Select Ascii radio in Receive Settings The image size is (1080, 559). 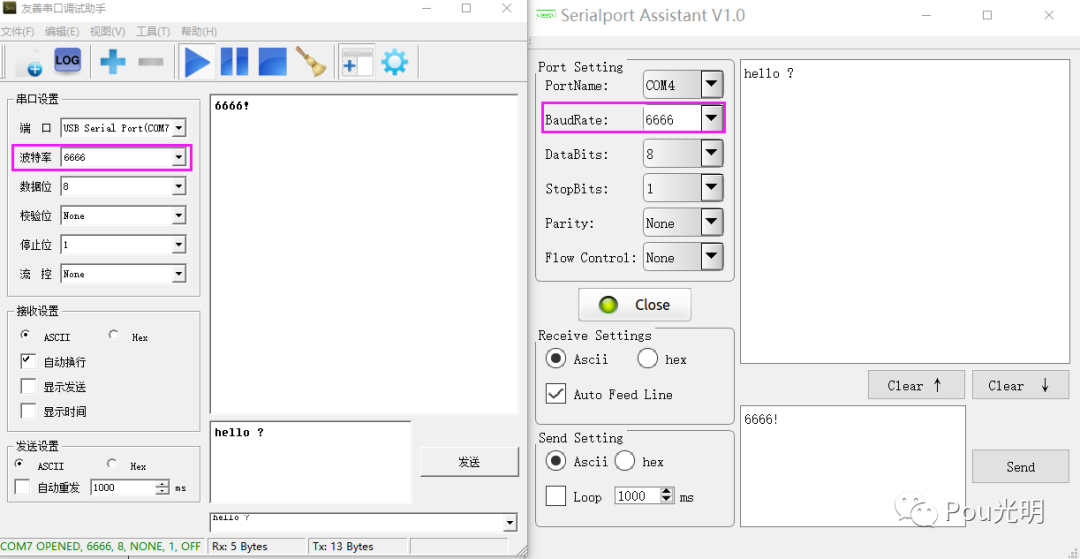tap(555, 359)
